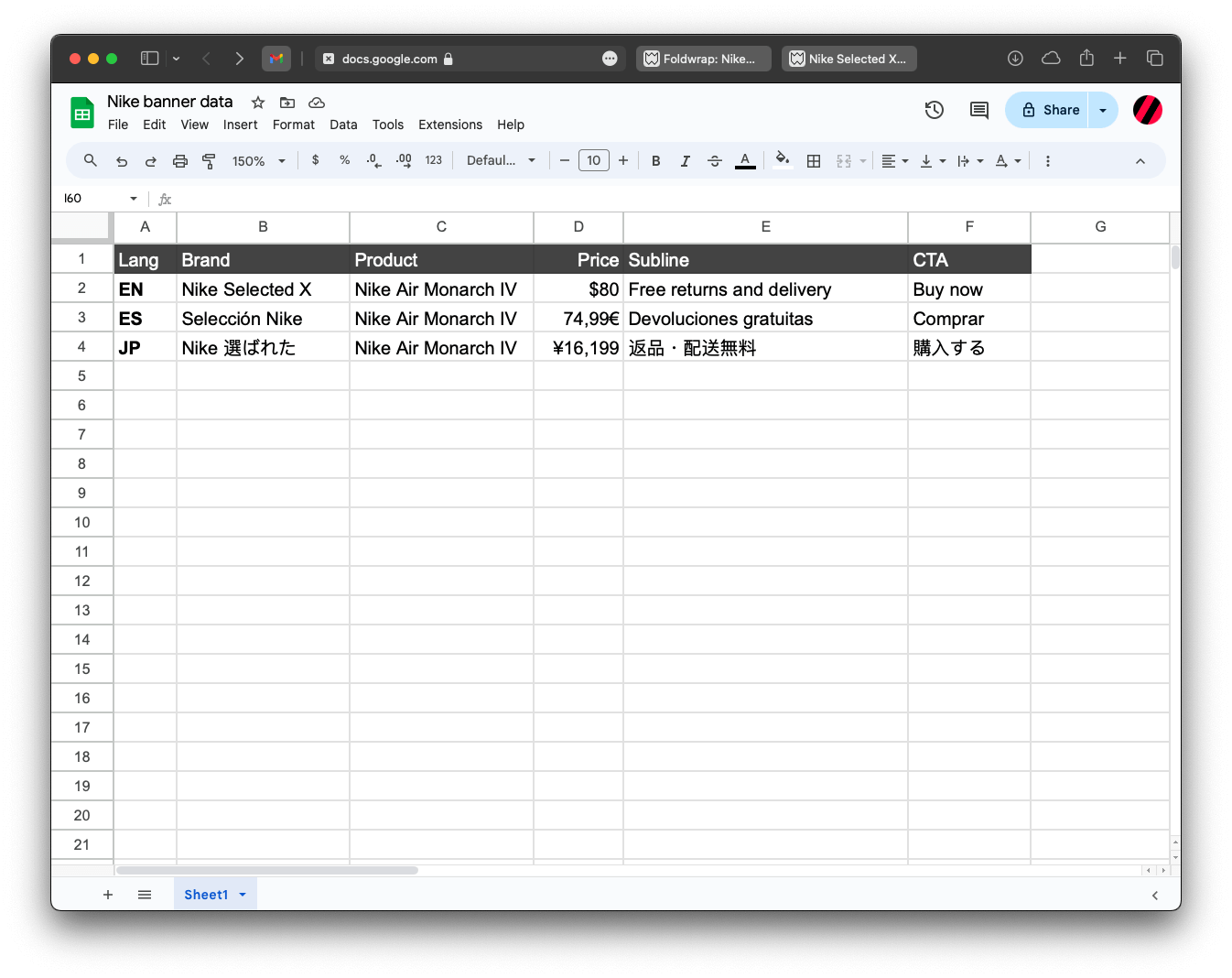Toggle the Safari sidebar icon

[x=149, y=59]
